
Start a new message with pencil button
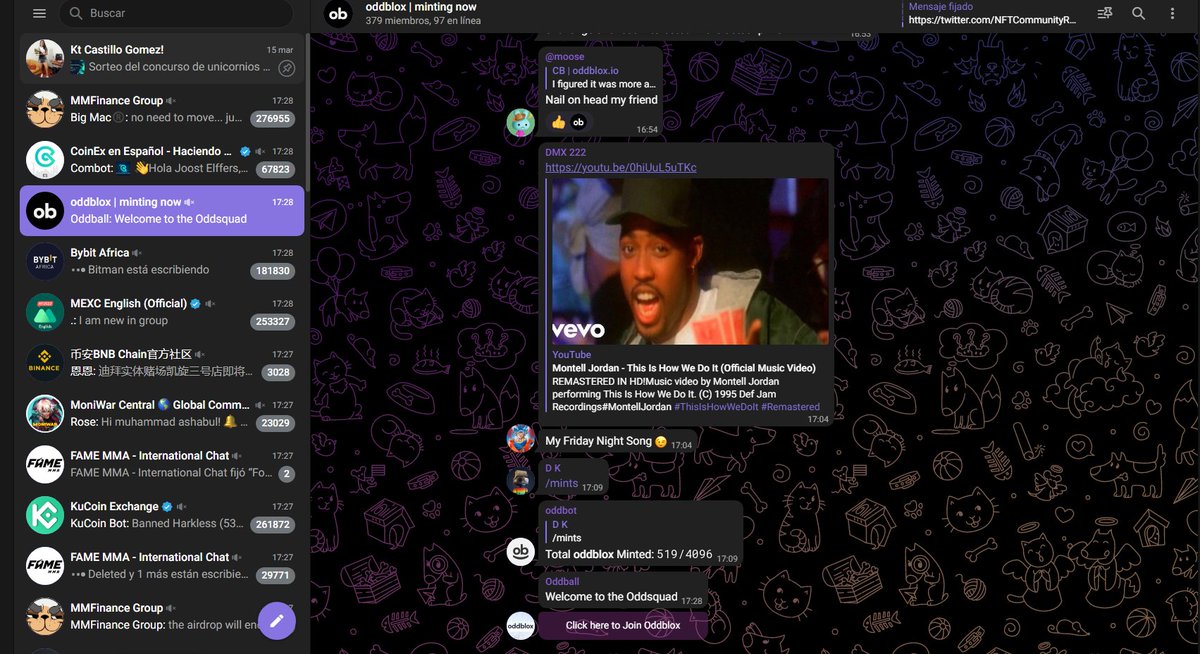[277, 621]
